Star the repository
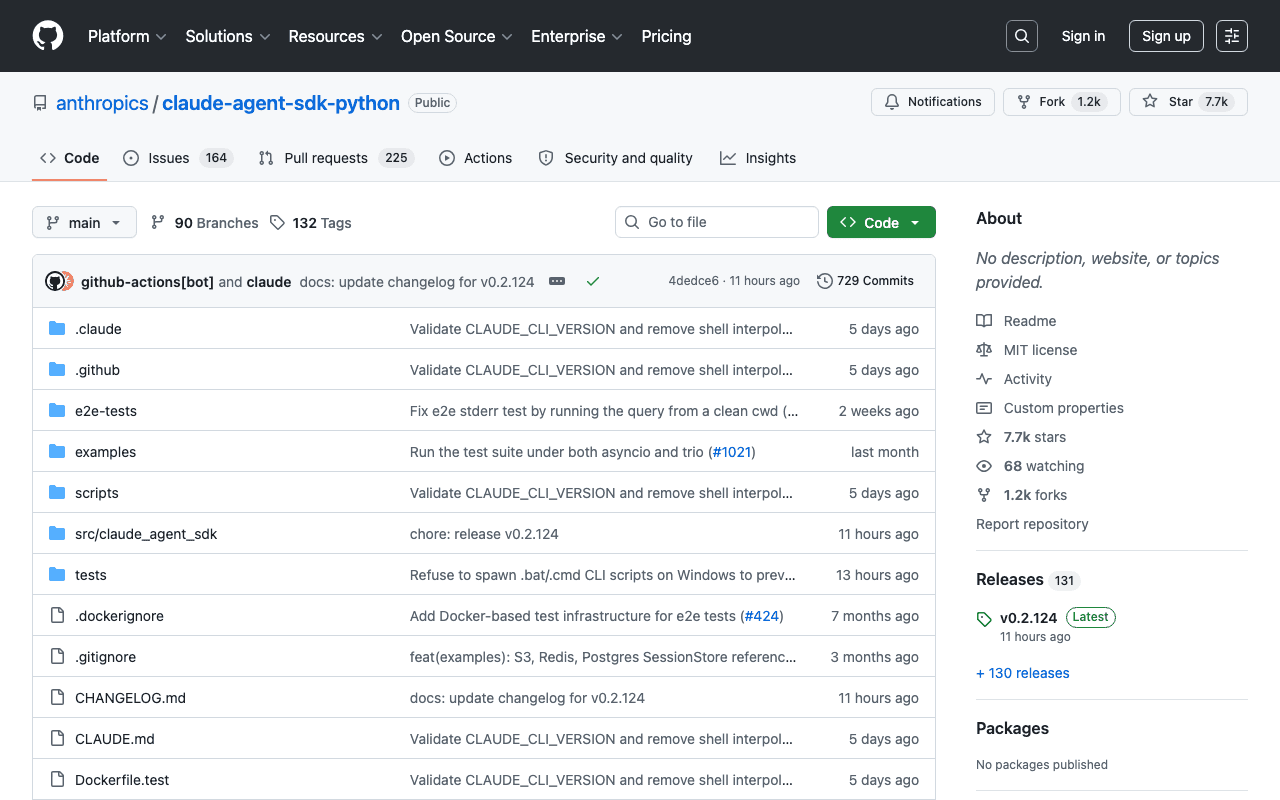The height and width of the screenshot is (800, 1280). click(x=1188, y=102)
